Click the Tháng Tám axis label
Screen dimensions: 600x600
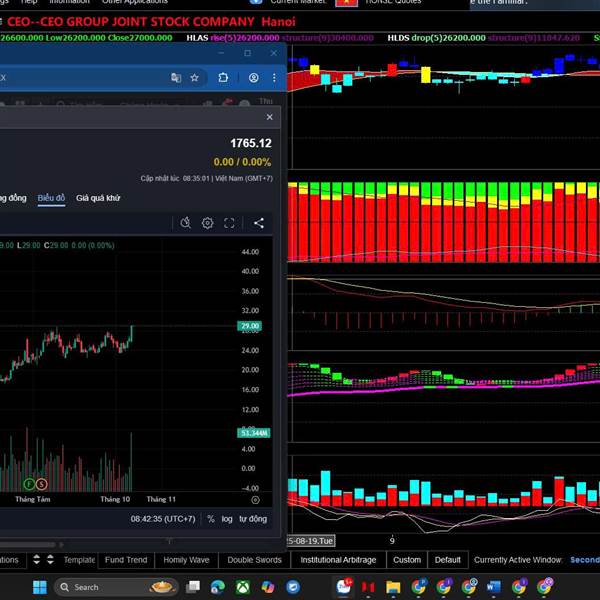click(33, 499)
